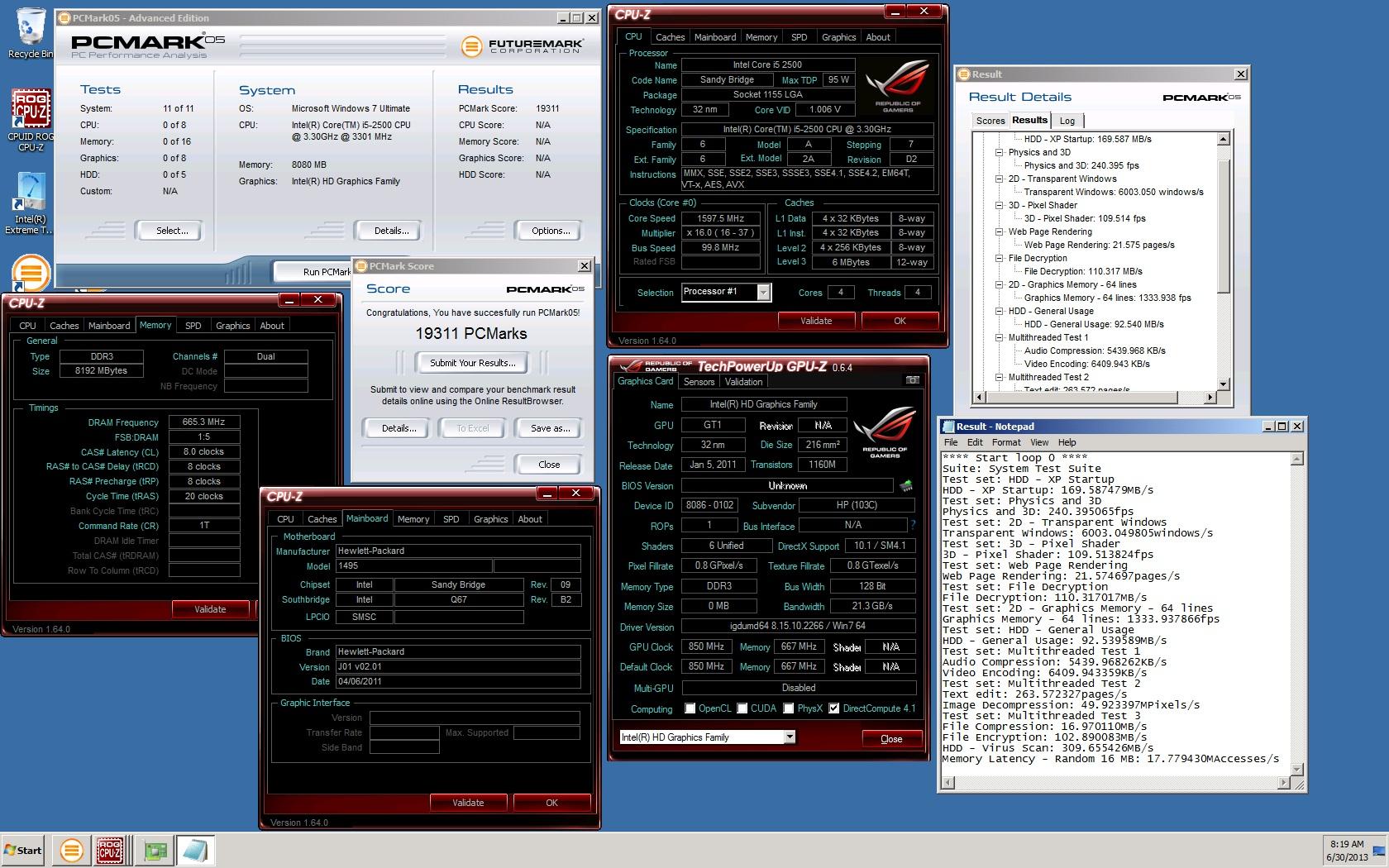Click the Notepad window title icon
This screenshot has height=868, width=1389.
pos(947,427)
